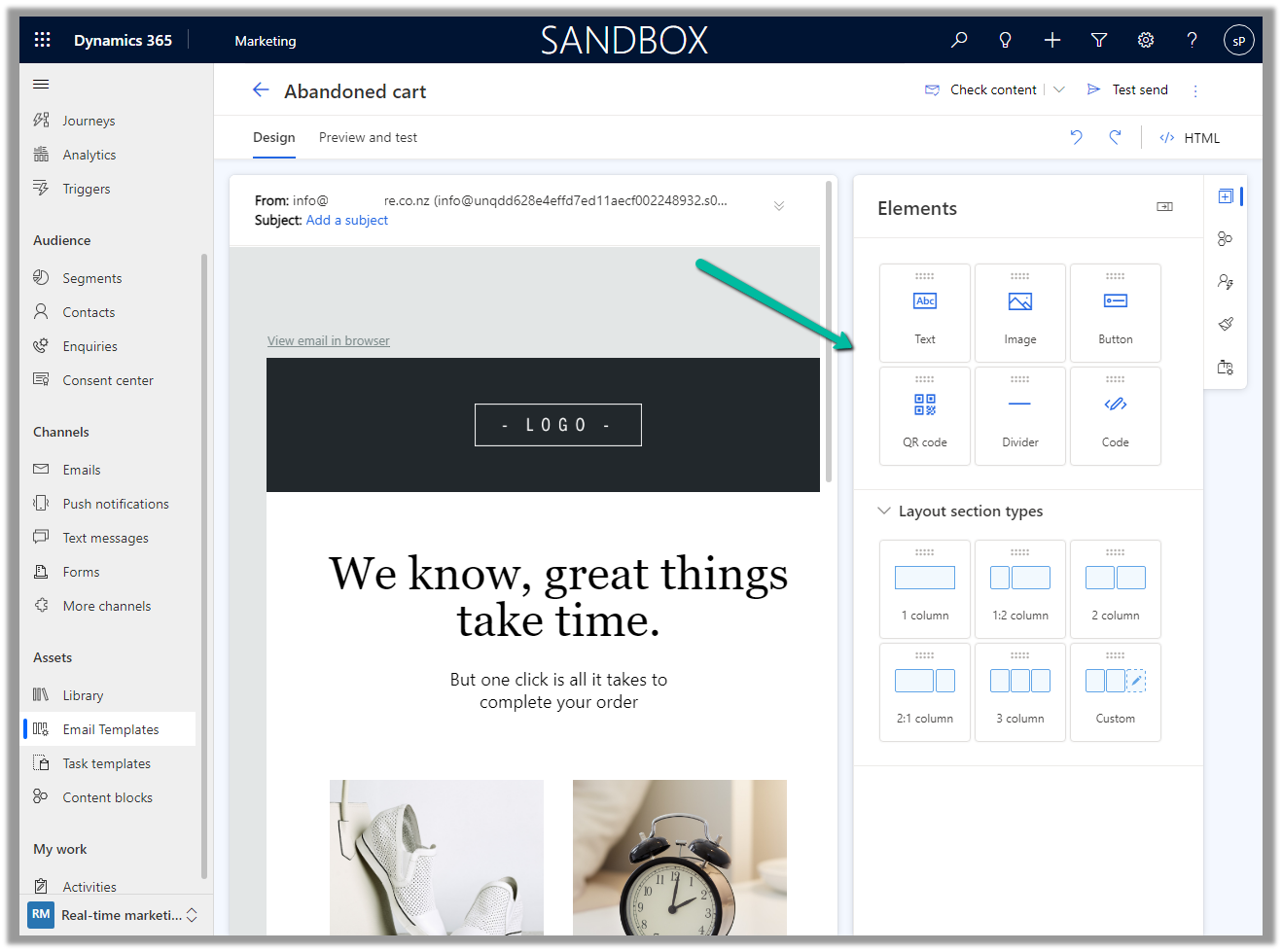This screenshot has width=1282, height=952.
Task: Switch to the Design tab
Action: [274, 137]
